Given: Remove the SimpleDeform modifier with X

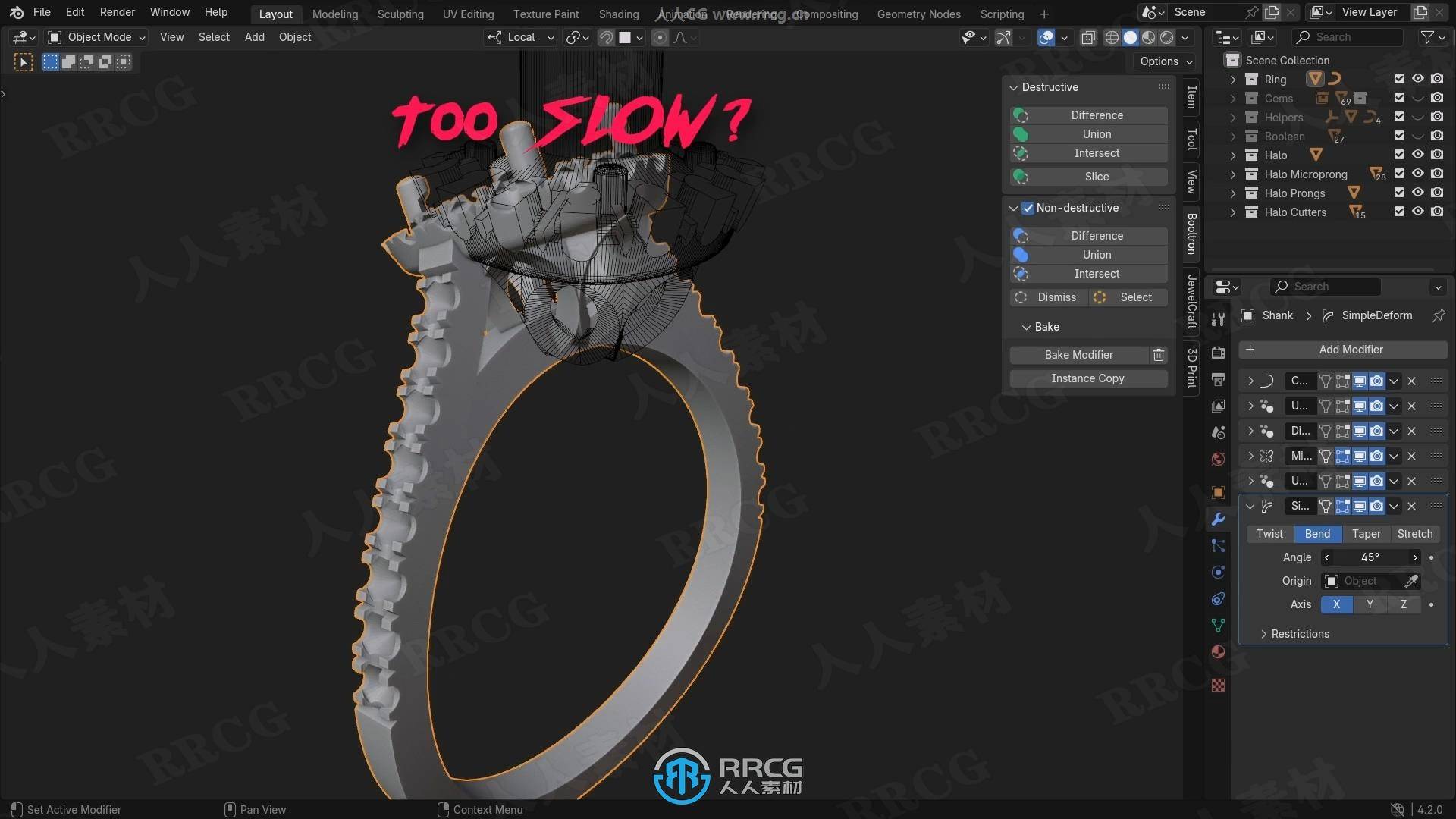Looking at the screenshot, I should pos(1411,507).
